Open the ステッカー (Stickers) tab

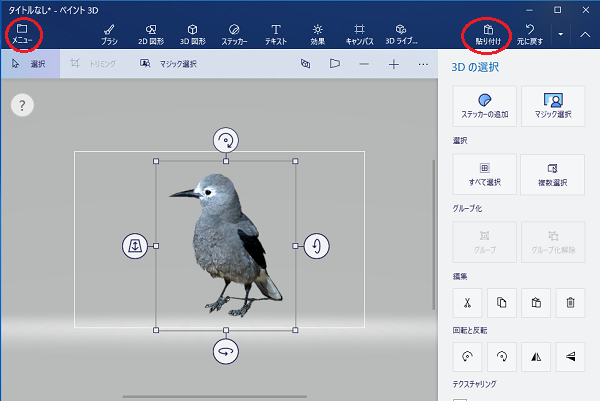point(234,35)
